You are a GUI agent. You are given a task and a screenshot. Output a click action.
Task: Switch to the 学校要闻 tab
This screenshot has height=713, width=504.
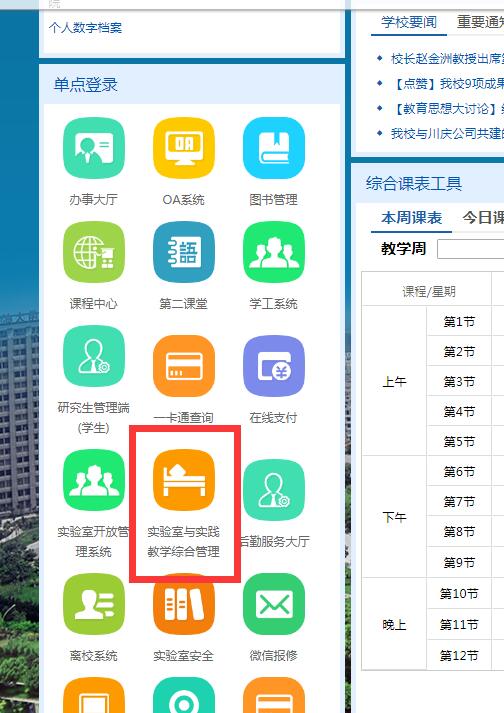(x=408, y=22)
